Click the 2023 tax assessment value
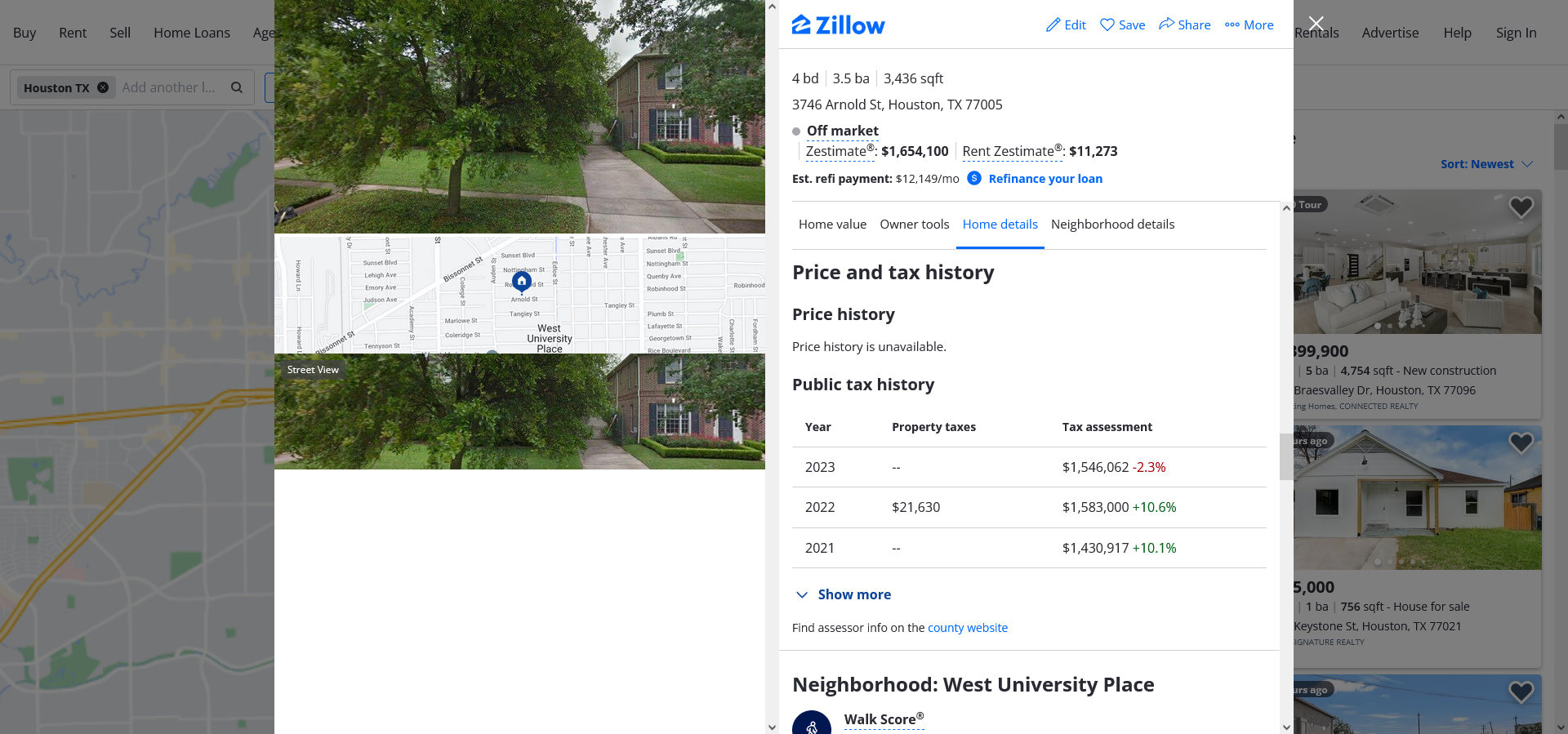 [x=1095, y=467]
